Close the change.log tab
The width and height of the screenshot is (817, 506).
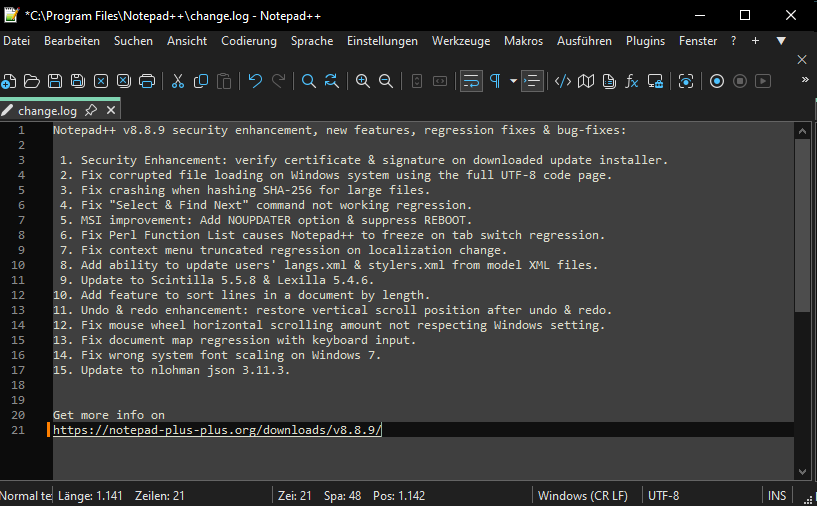point(110,110)
